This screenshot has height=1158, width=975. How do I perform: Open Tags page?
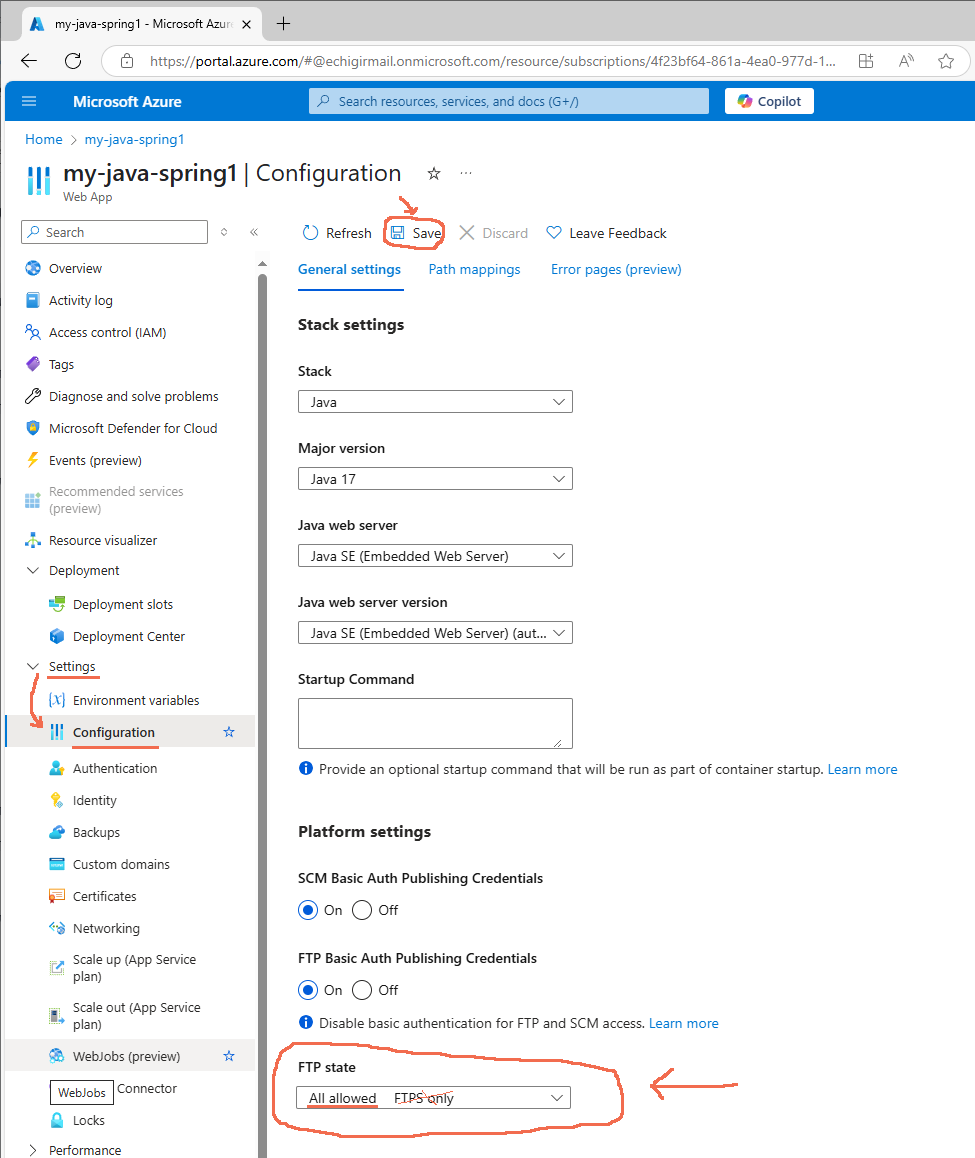coord(61,364)
